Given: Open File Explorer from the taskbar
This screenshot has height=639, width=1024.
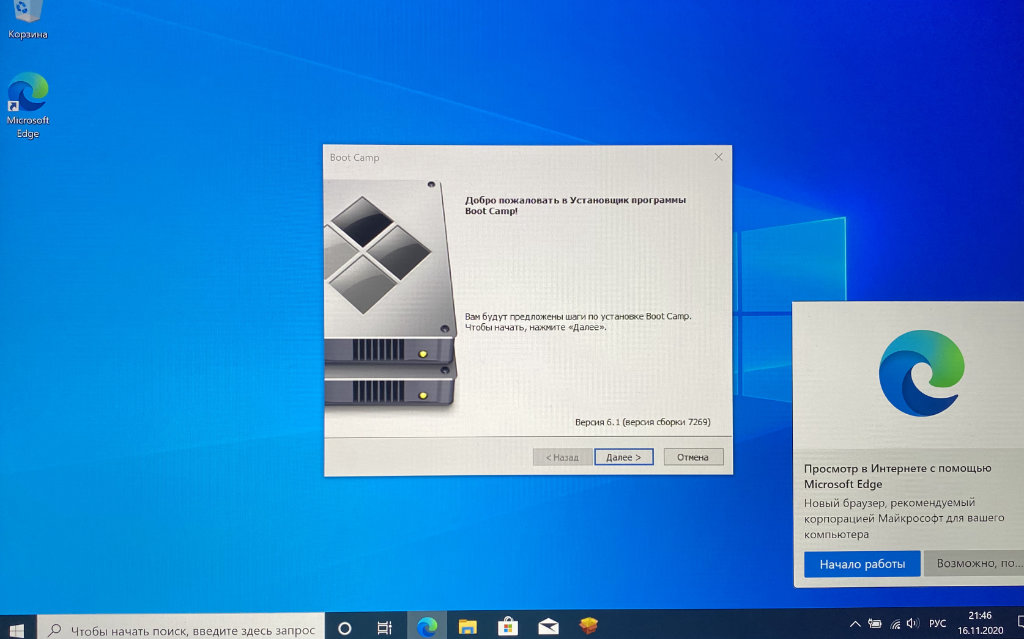Looking at the screenshot, I should pyautogui.click(x=468, y=627).
